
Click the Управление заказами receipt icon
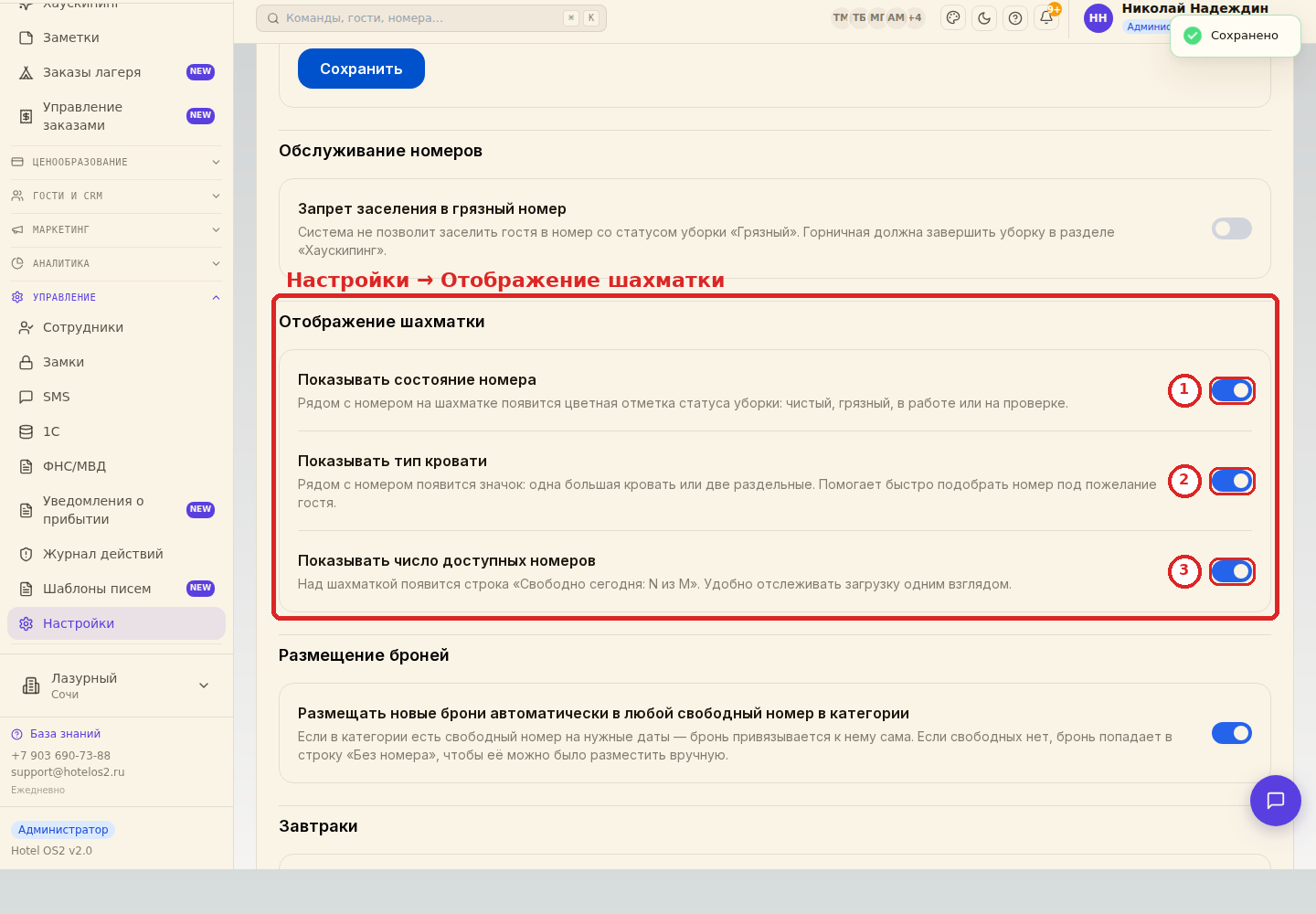27,116
